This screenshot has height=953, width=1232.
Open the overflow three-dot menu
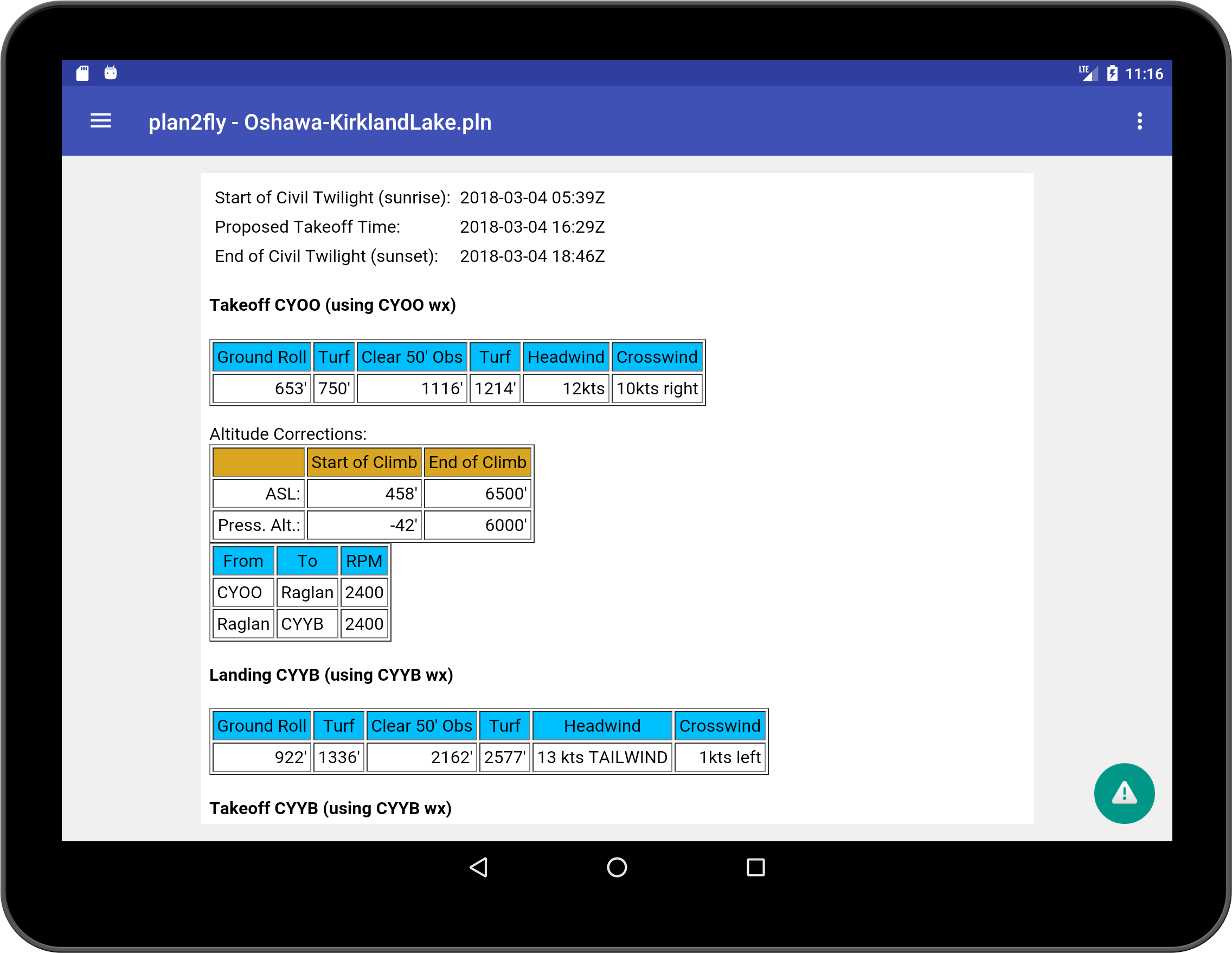pos(1140,121)
